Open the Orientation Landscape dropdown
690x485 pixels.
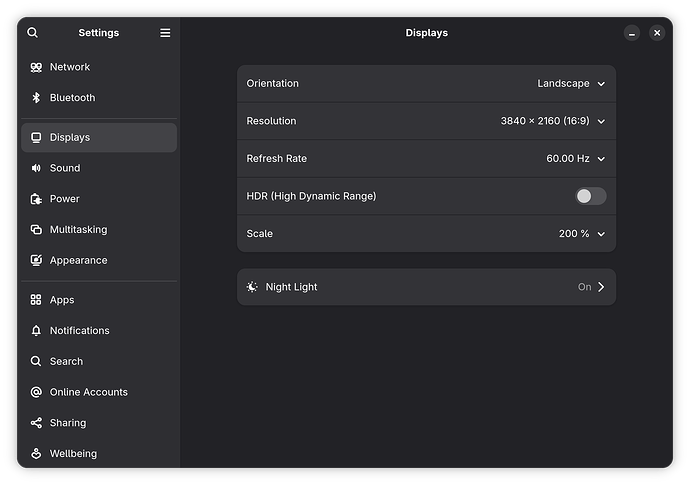(571, 84)
